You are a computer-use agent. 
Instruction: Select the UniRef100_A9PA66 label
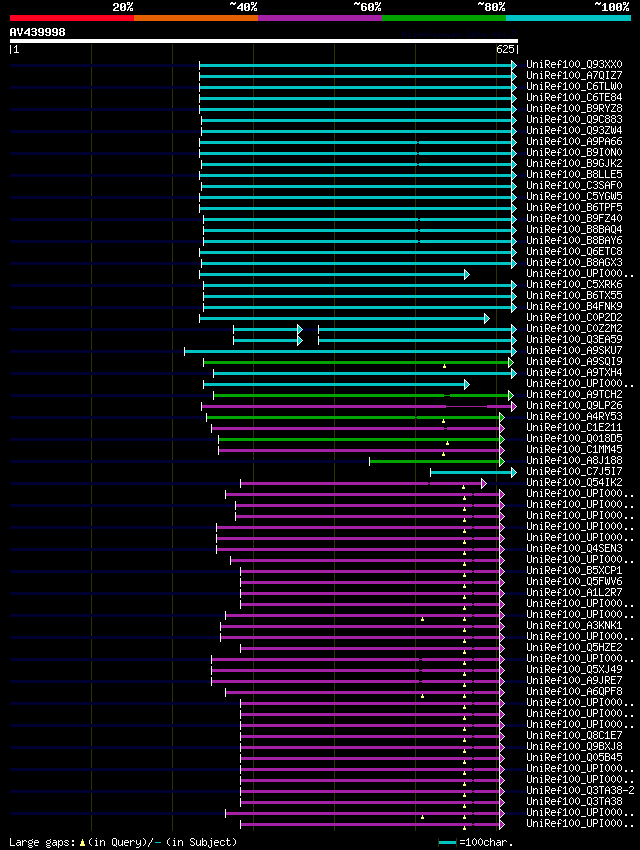pos(574,141)
